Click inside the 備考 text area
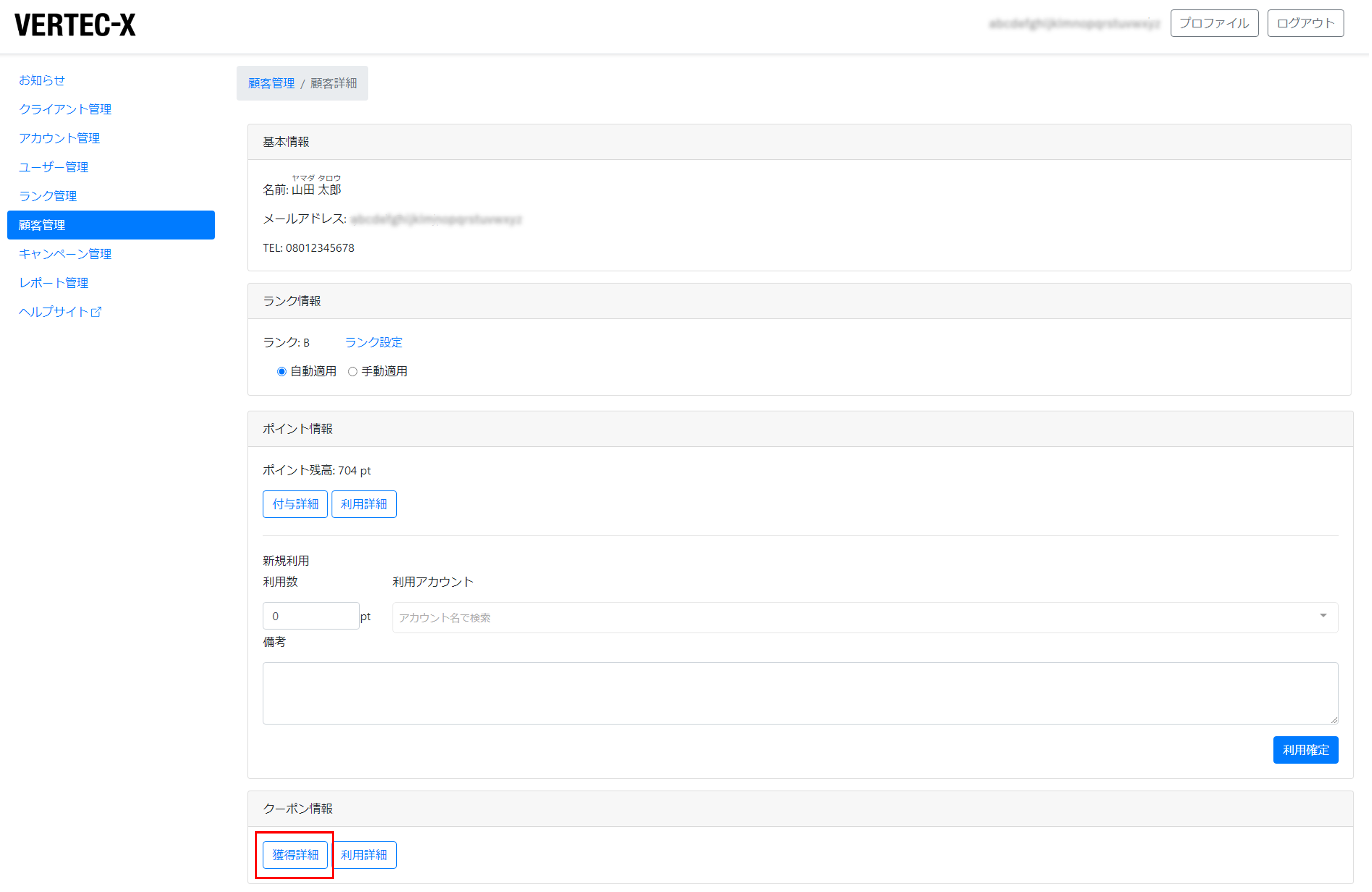The image size is (1372, 892). click(800, 693)
